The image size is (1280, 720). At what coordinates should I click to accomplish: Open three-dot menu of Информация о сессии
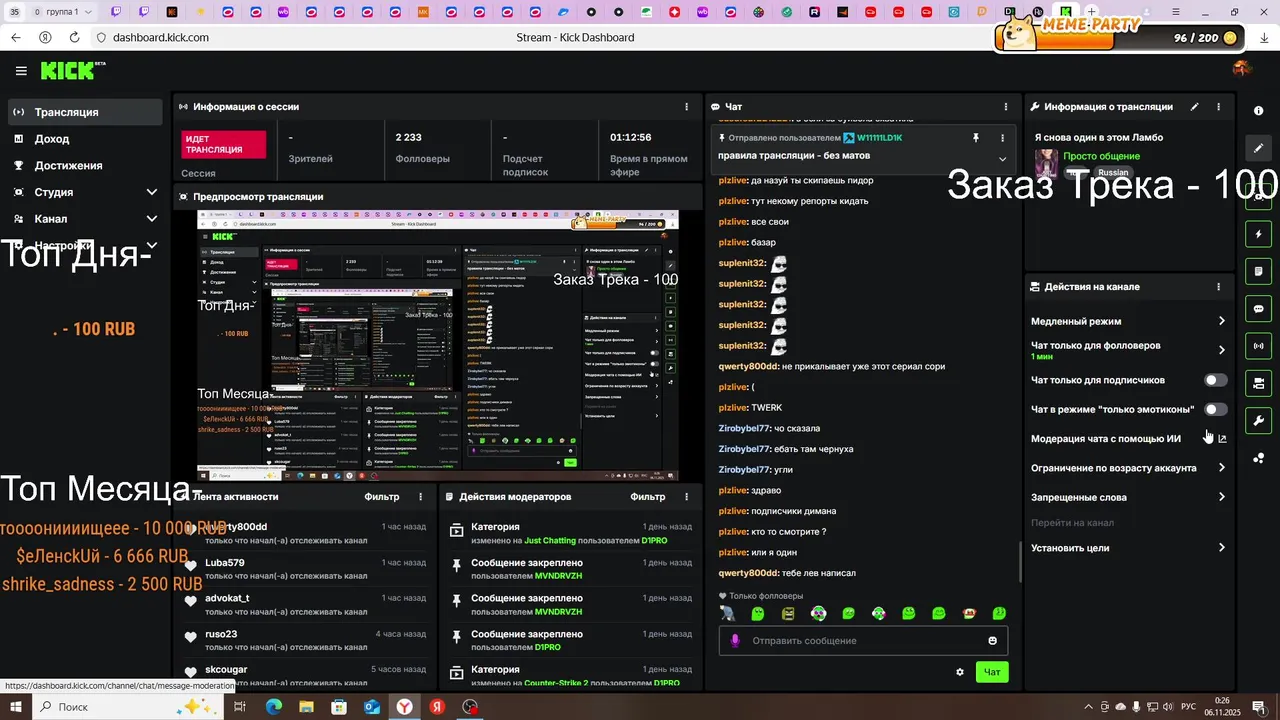pyautogui.click(x=686, y=106)
